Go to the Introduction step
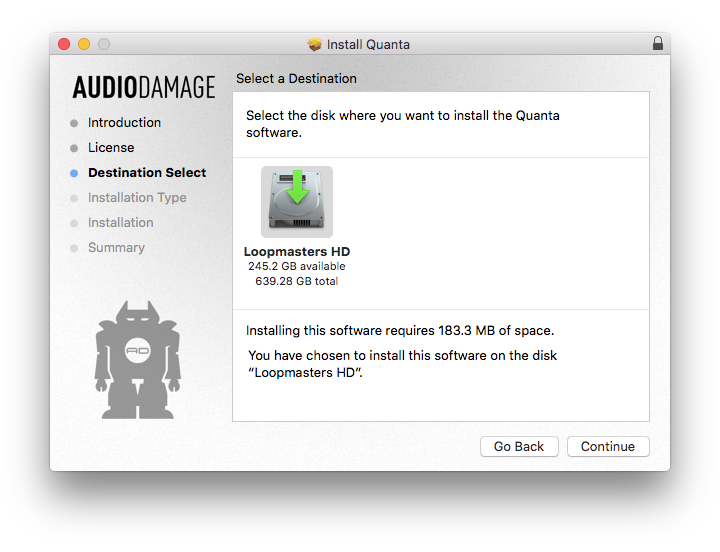The height and width of the screenshot is (552, 720). [x=124, y=123]
